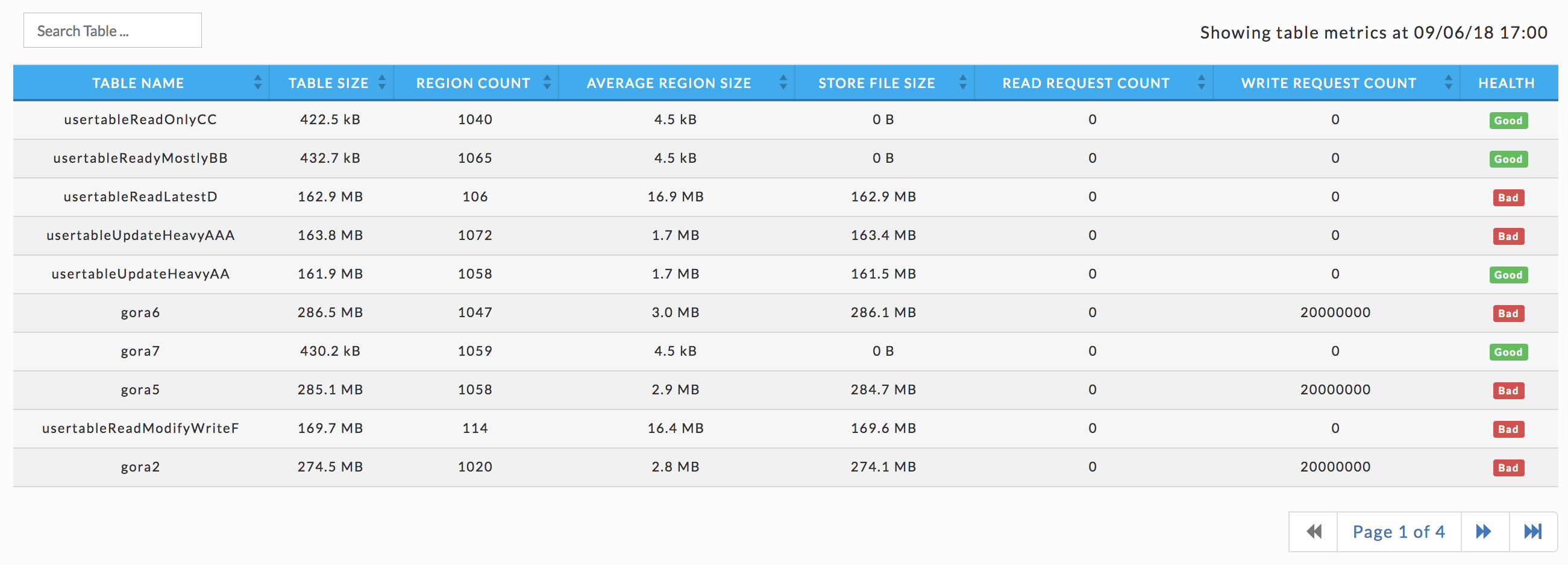Click write request count of gora6
This screenshot has width=1568, height=565.
[1335, 312]
